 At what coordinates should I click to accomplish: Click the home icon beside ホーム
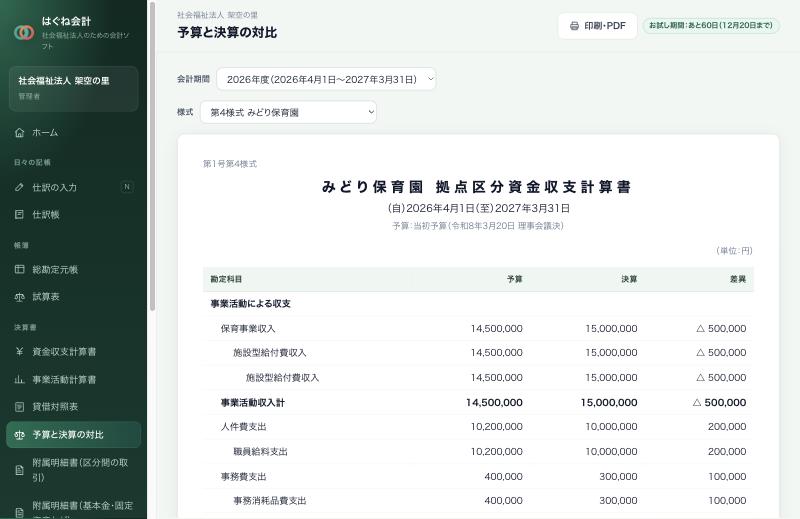19,133
